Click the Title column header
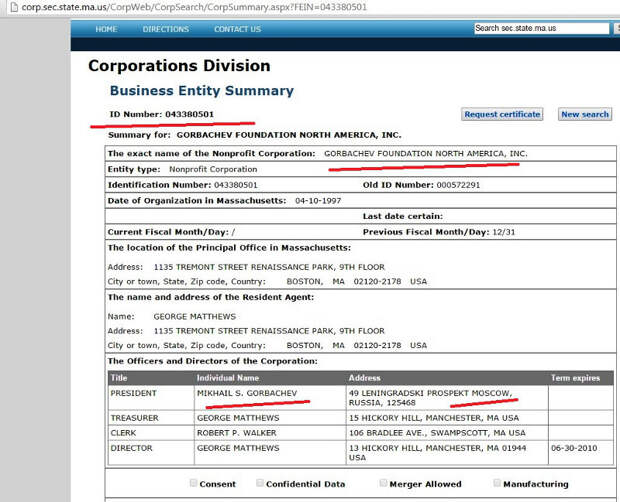Image resolution: width=620 pixels, height=502 pixels. pyautogui.click(x=151, y=378)
